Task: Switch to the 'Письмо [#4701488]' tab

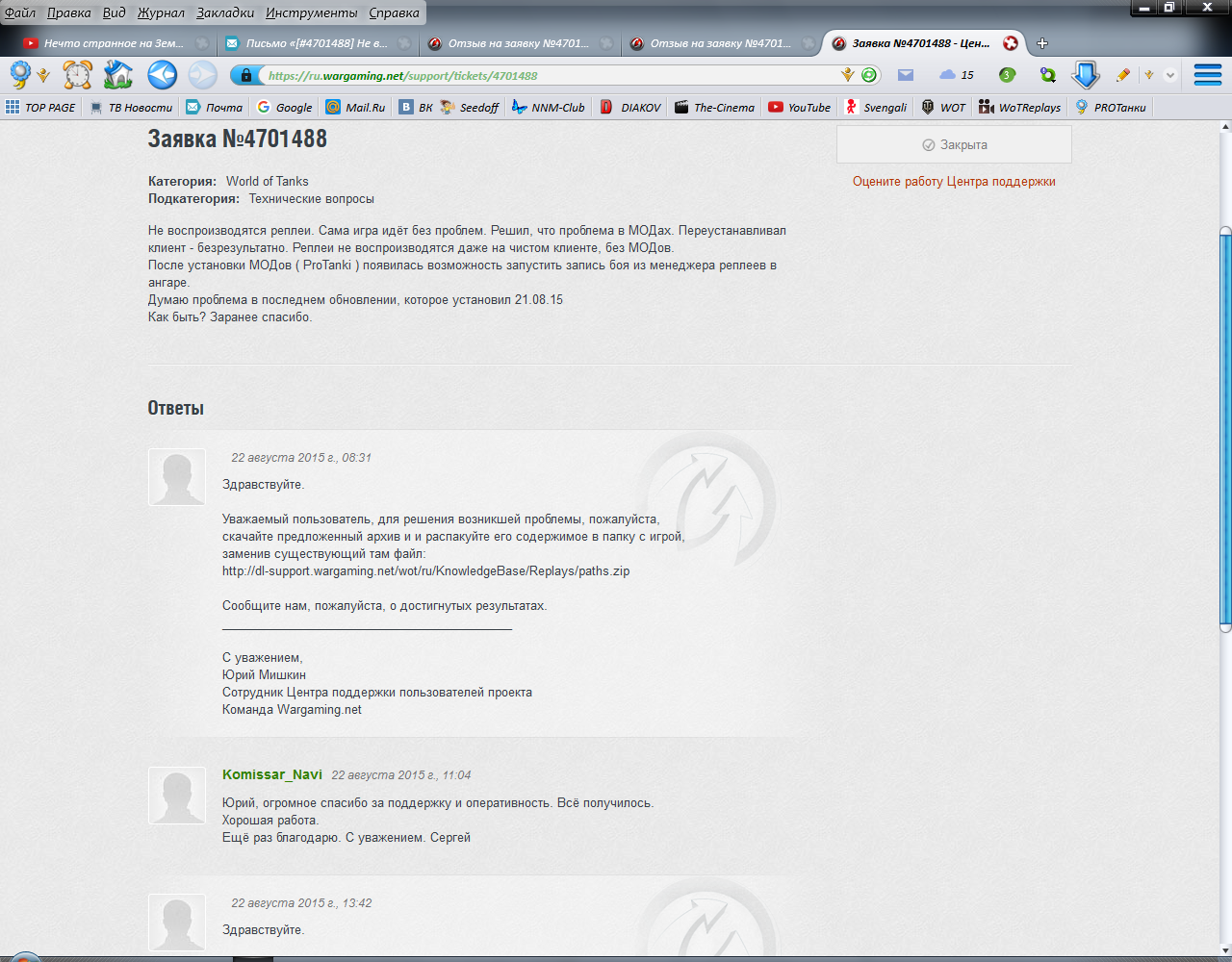Action: click(x=317, y=43)
